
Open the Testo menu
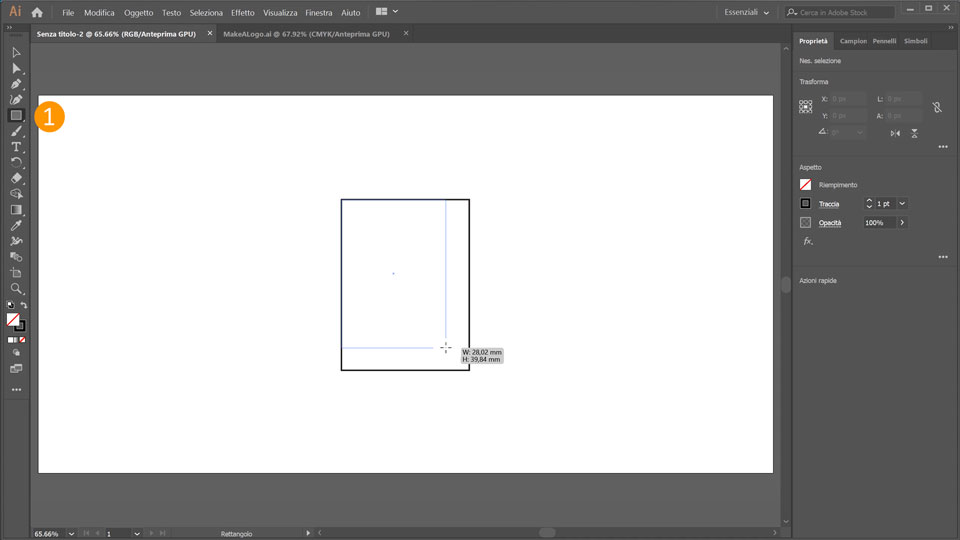(171, 12)
